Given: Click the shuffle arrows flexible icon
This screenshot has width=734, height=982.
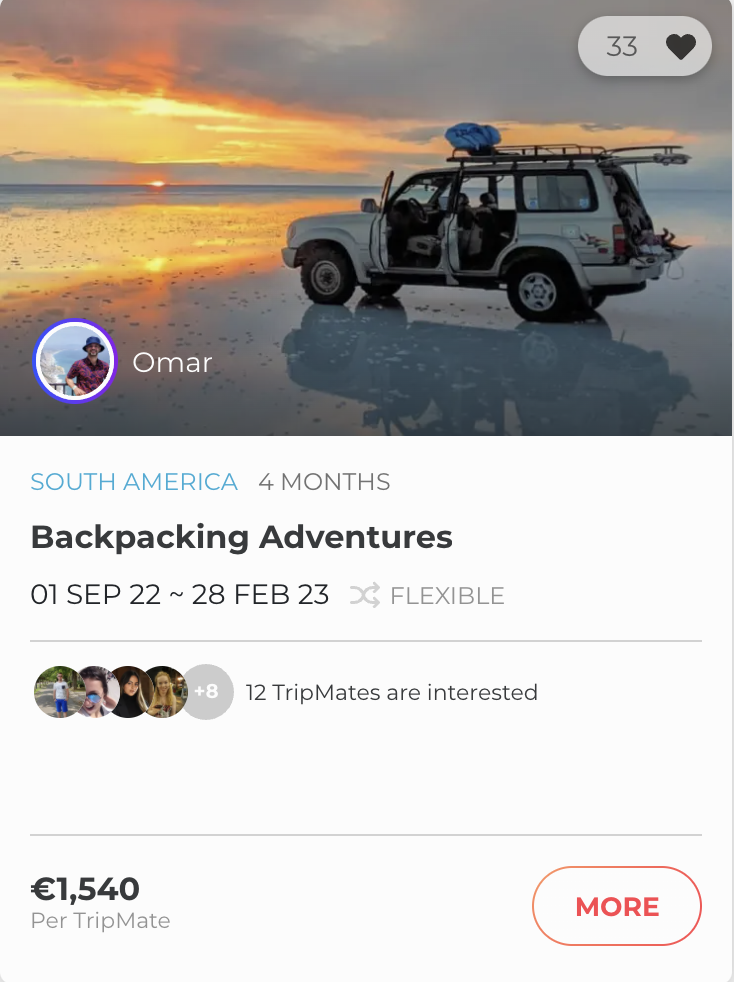Looking at the screenshot, I should point(364,596).
